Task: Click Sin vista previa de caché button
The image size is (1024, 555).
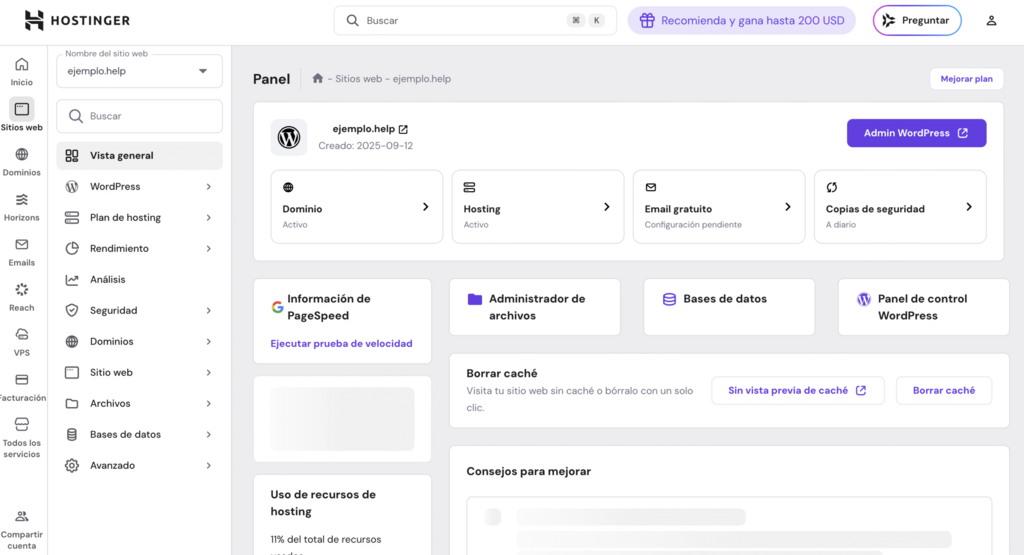Action: (x=797, y=390)
